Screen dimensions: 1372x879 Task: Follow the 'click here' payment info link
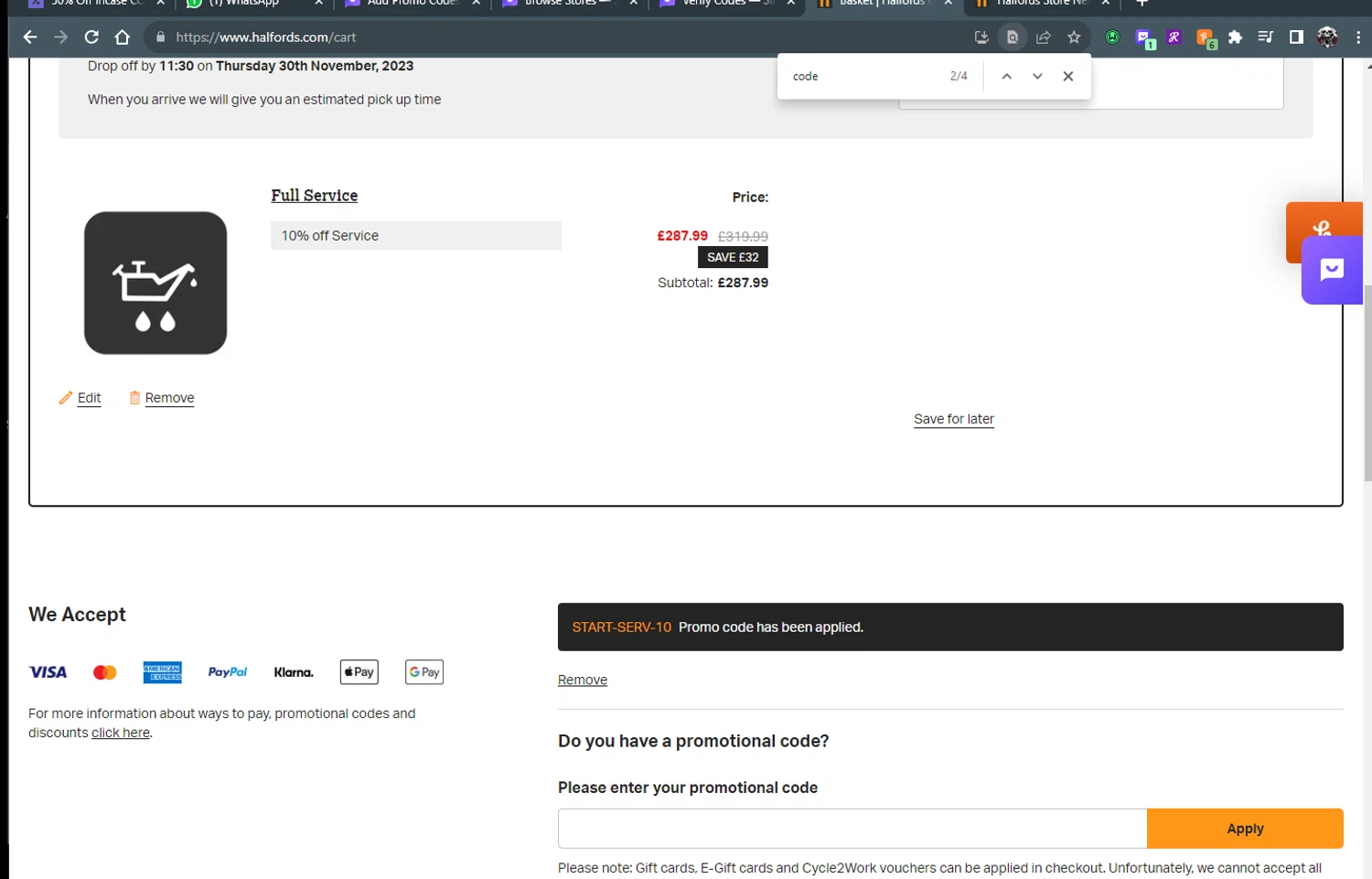[121, 733]
